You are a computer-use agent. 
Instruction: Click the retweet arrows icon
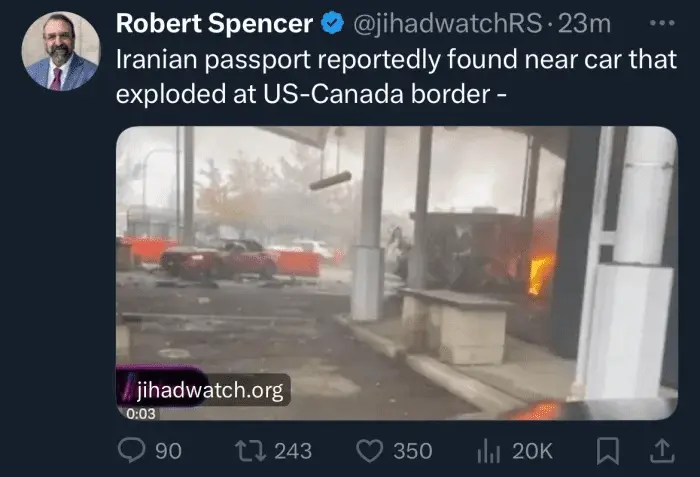(x=250, y=451)
